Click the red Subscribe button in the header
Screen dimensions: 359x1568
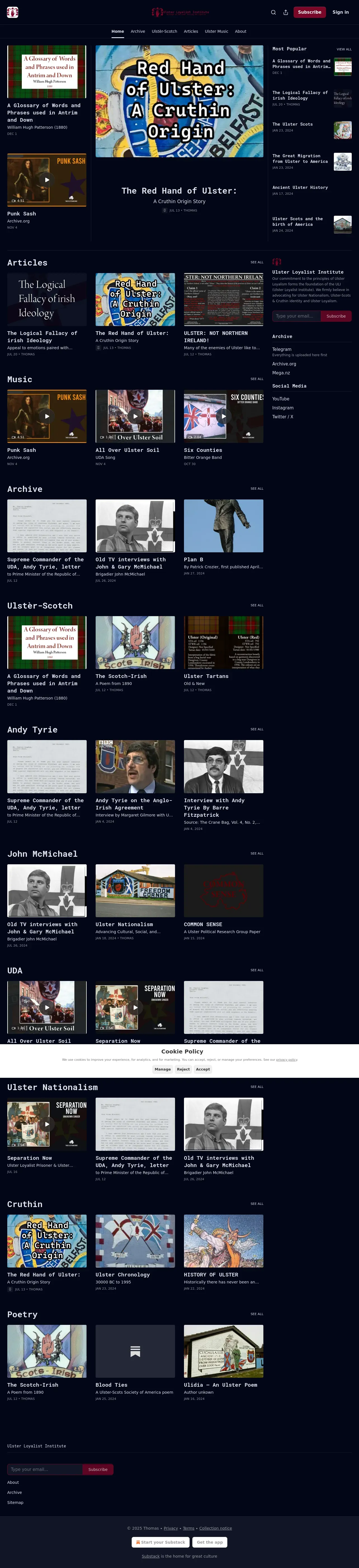310,12
